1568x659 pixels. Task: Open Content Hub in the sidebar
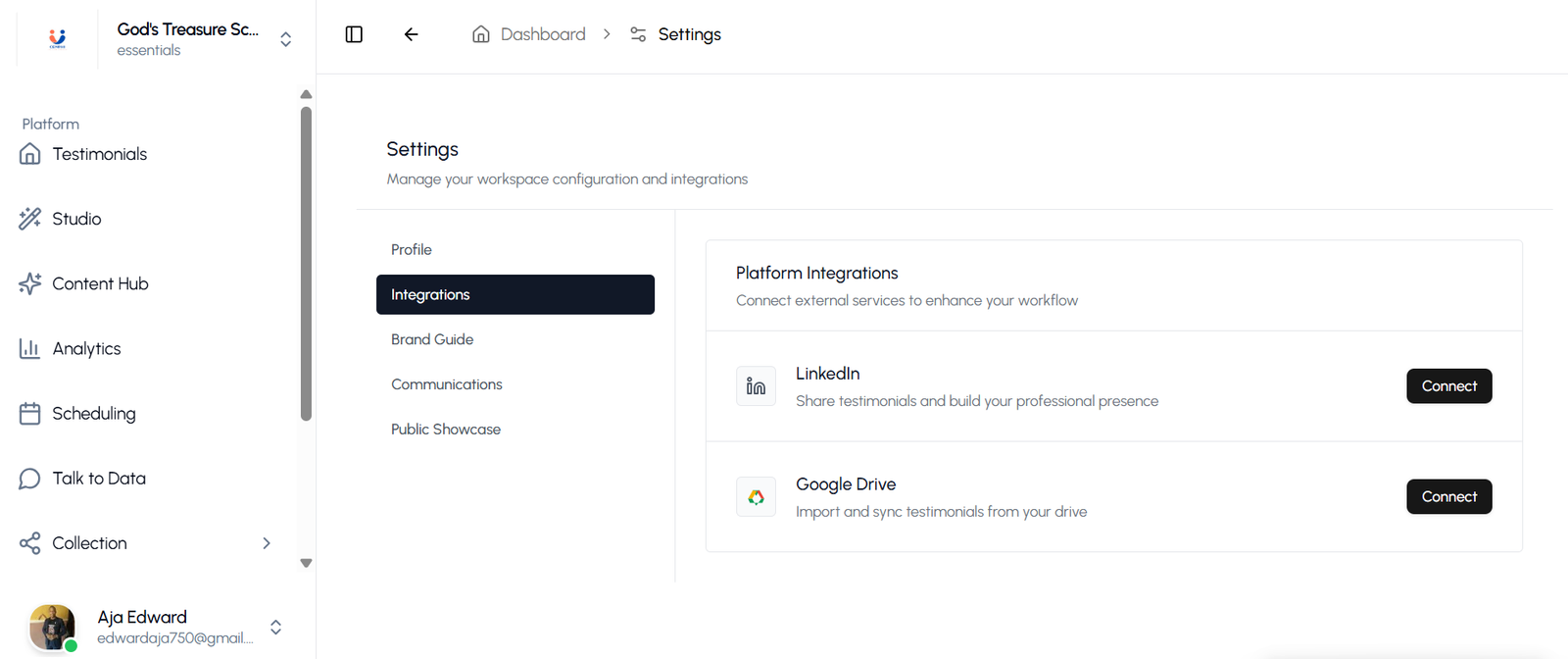coord(99,283)
